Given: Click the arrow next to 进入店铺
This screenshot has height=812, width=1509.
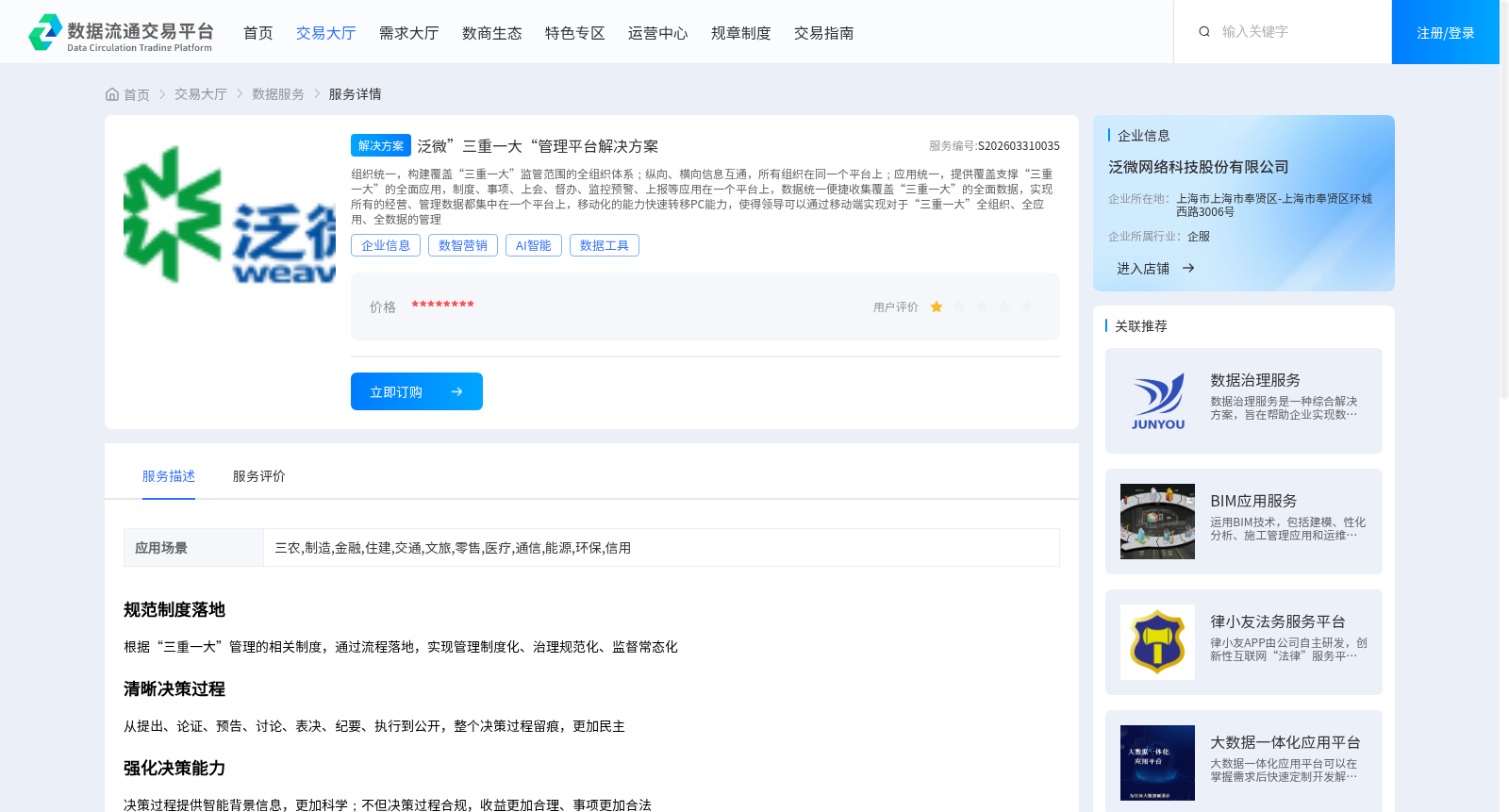Looking at the screenshot, I should tap(1188, 269).
